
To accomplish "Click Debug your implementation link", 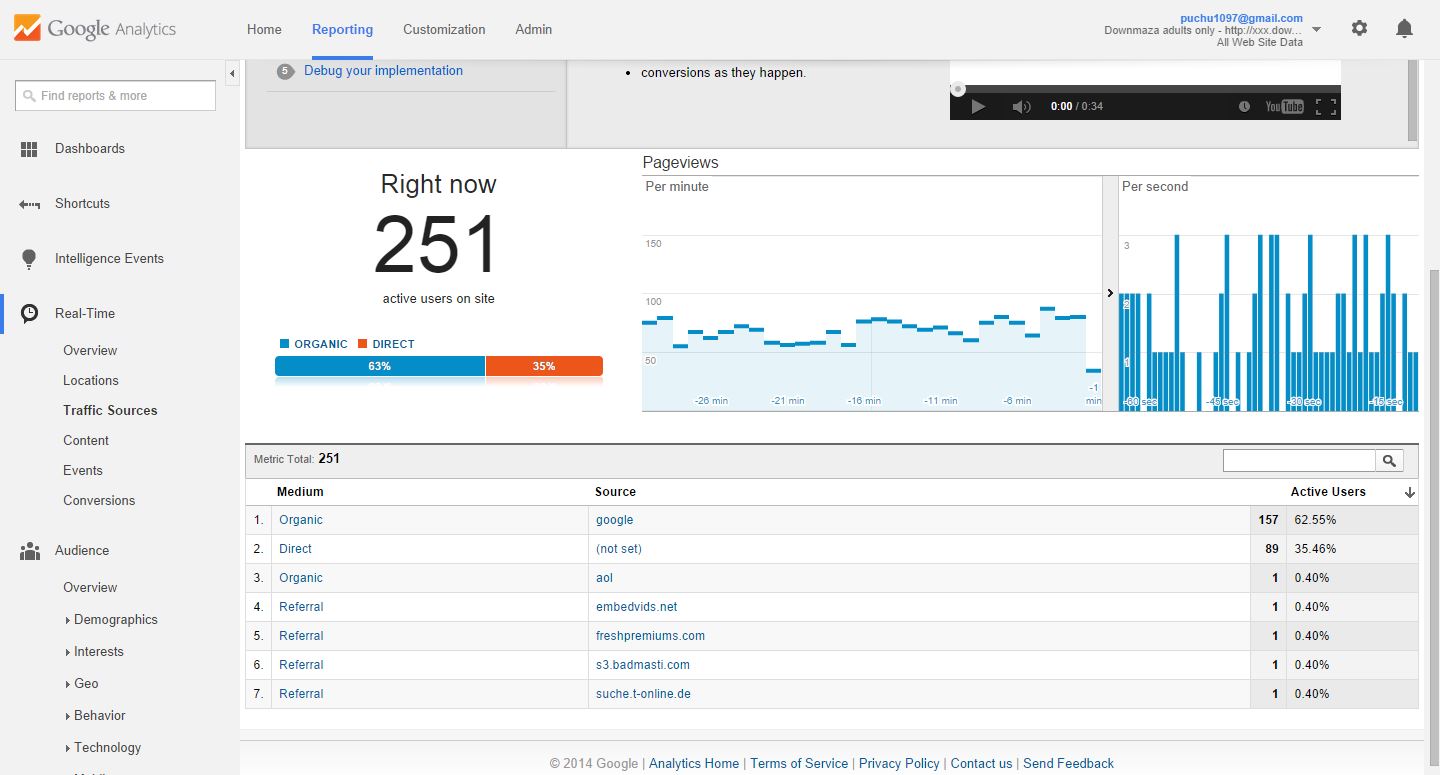I will coord(383,71).
